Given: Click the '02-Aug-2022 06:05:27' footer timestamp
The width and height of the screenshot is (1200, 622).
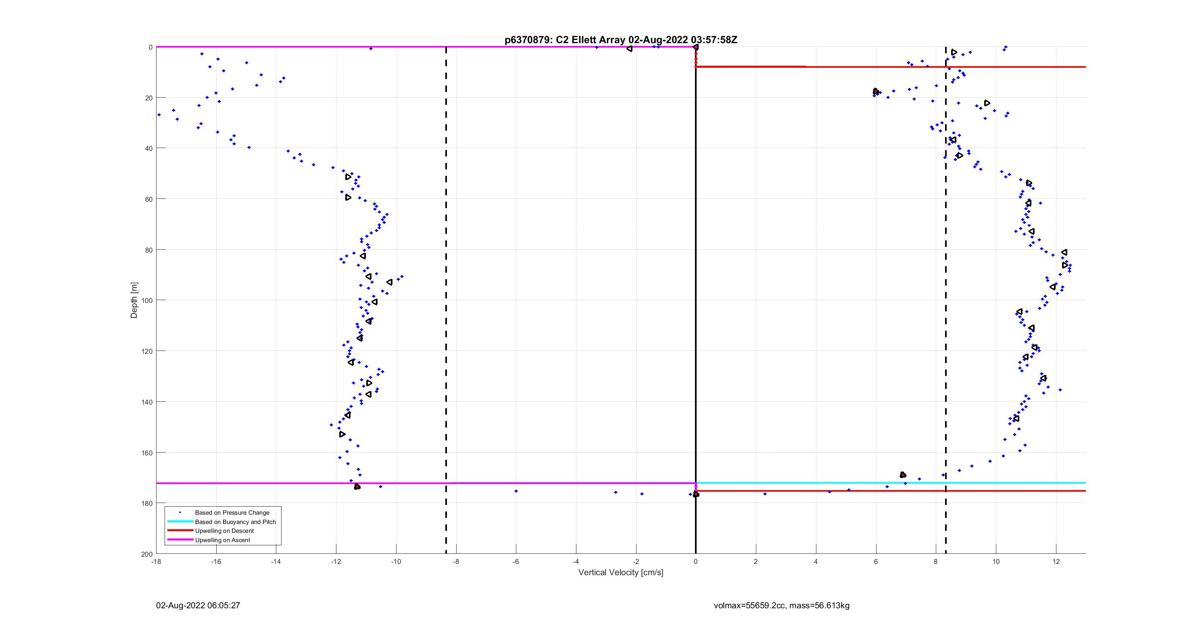Looking at the screenshot, I should 197,605.
